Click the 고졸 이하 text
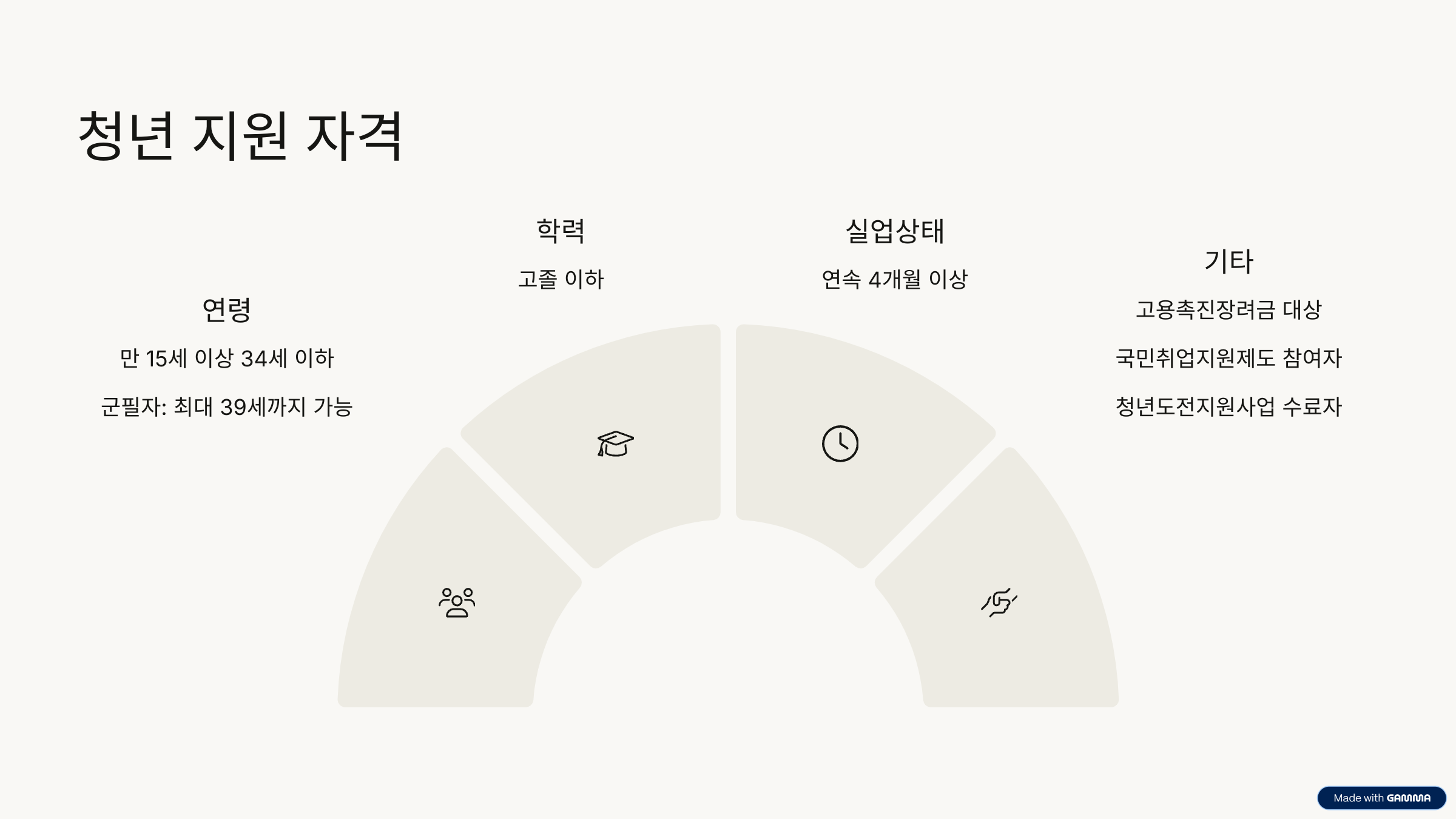Screen dimensions: 1456x819 point(561,279)
